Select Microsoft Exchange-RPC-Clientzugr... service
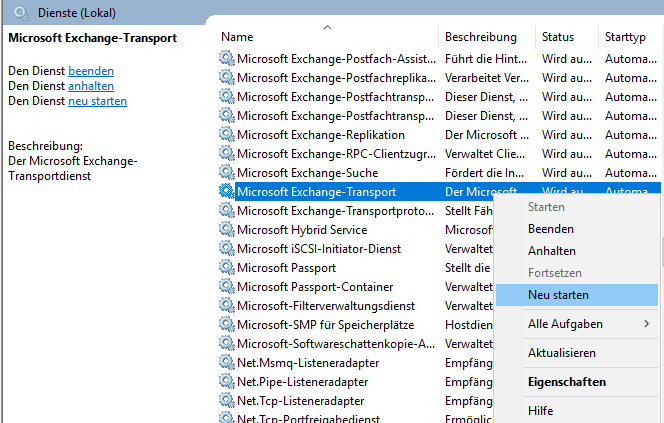 click(336, 154)
